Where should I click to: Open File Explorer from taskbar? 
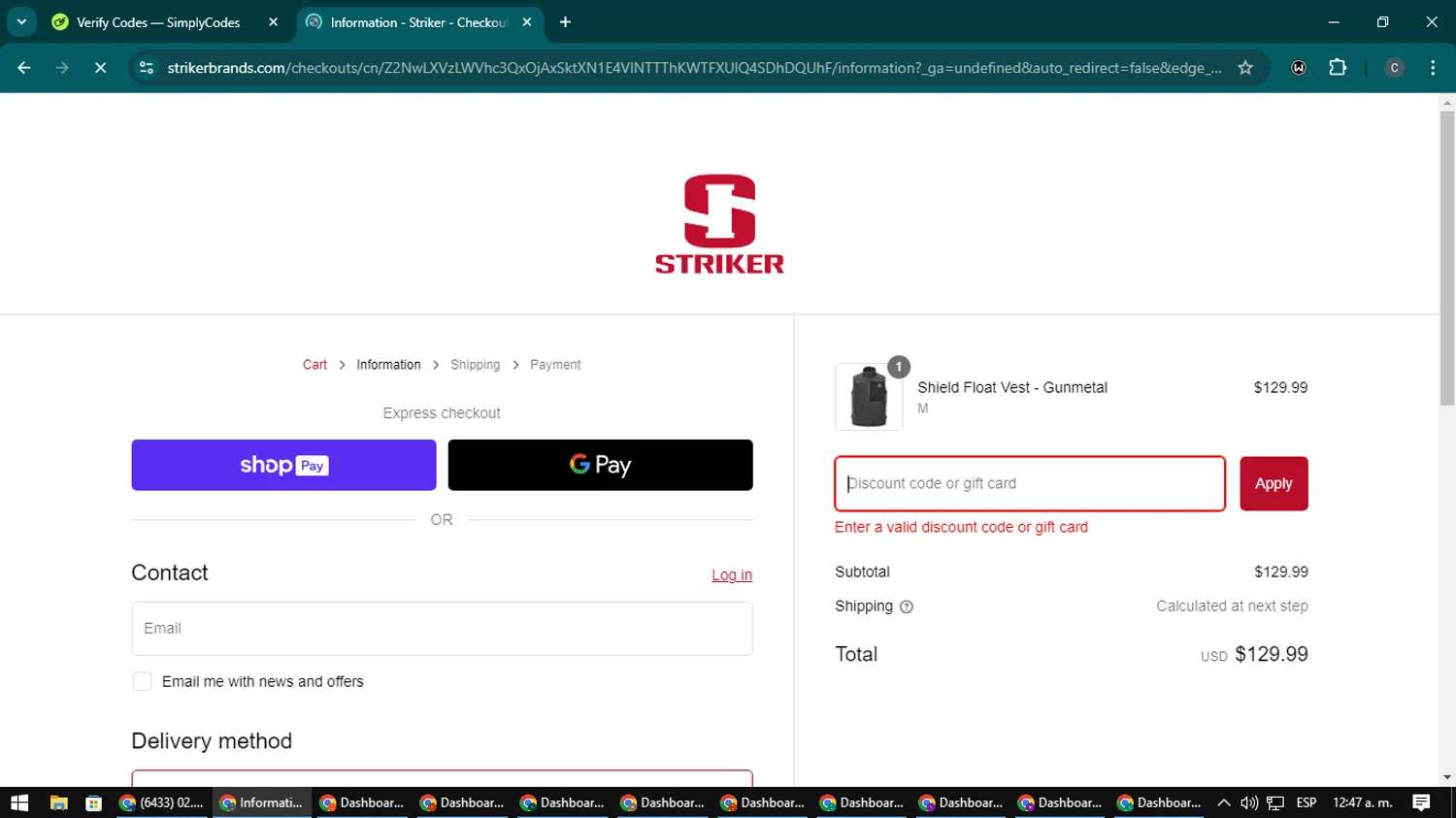tap(58, 802)
